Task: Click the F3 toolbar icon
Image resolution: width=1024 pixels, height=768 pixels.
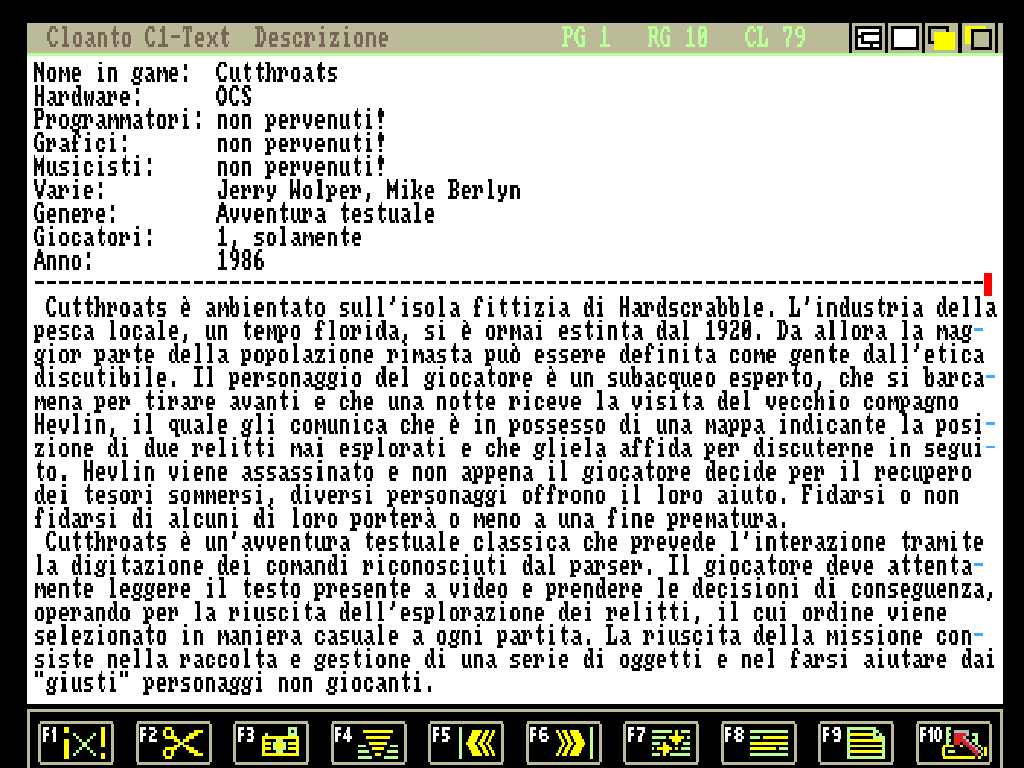Action: tap(271, 742)
